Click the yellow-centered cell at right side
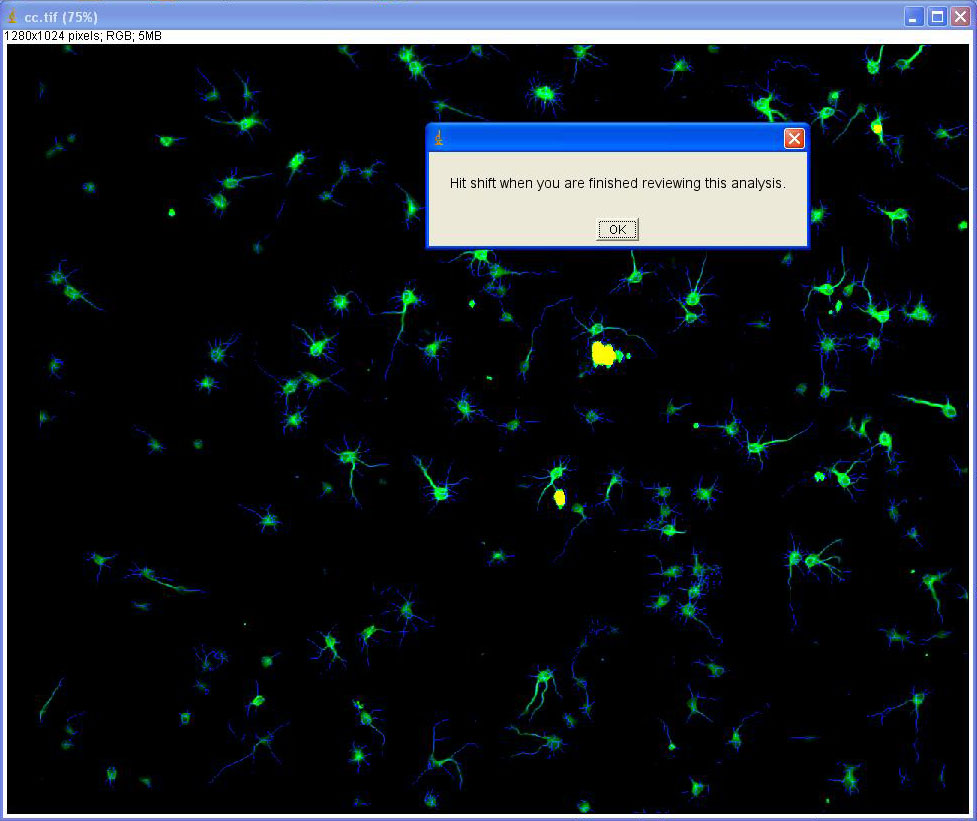 tap(884, 438)
